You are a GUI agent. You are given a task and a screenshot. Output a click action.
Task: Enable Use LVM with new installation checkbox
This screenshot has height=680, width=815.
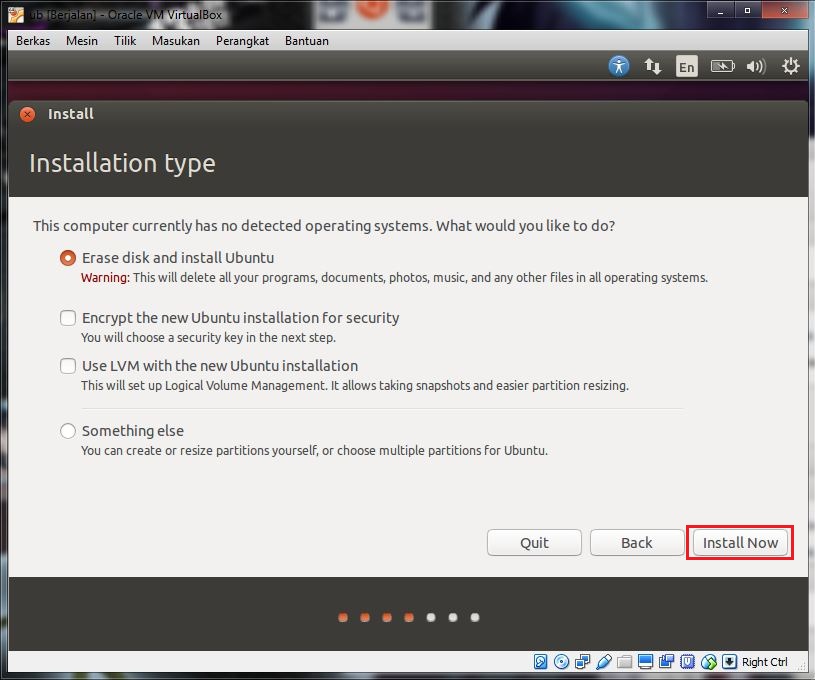(68, 366)
